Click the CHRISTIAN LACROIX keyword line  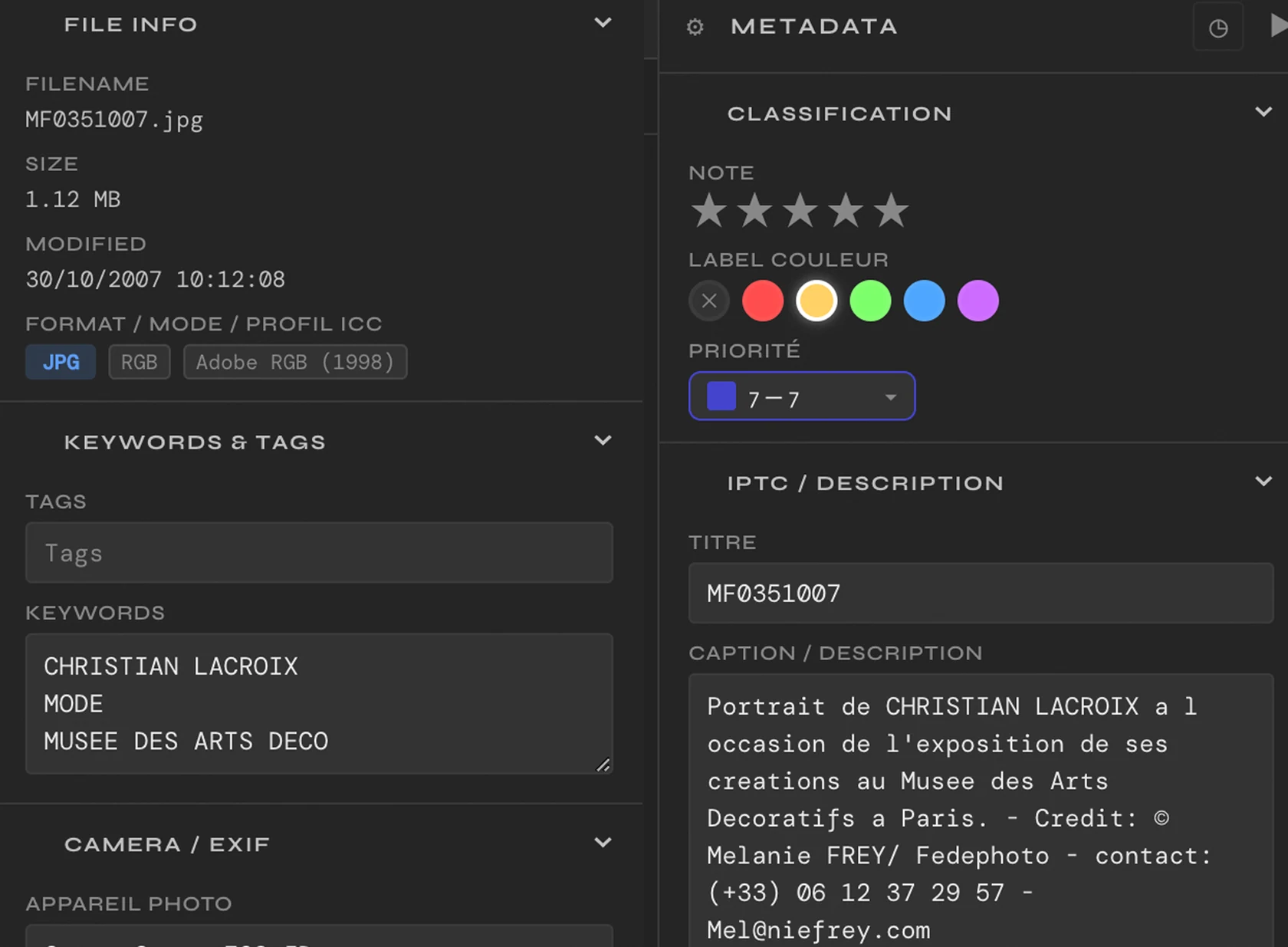(170, 666)
